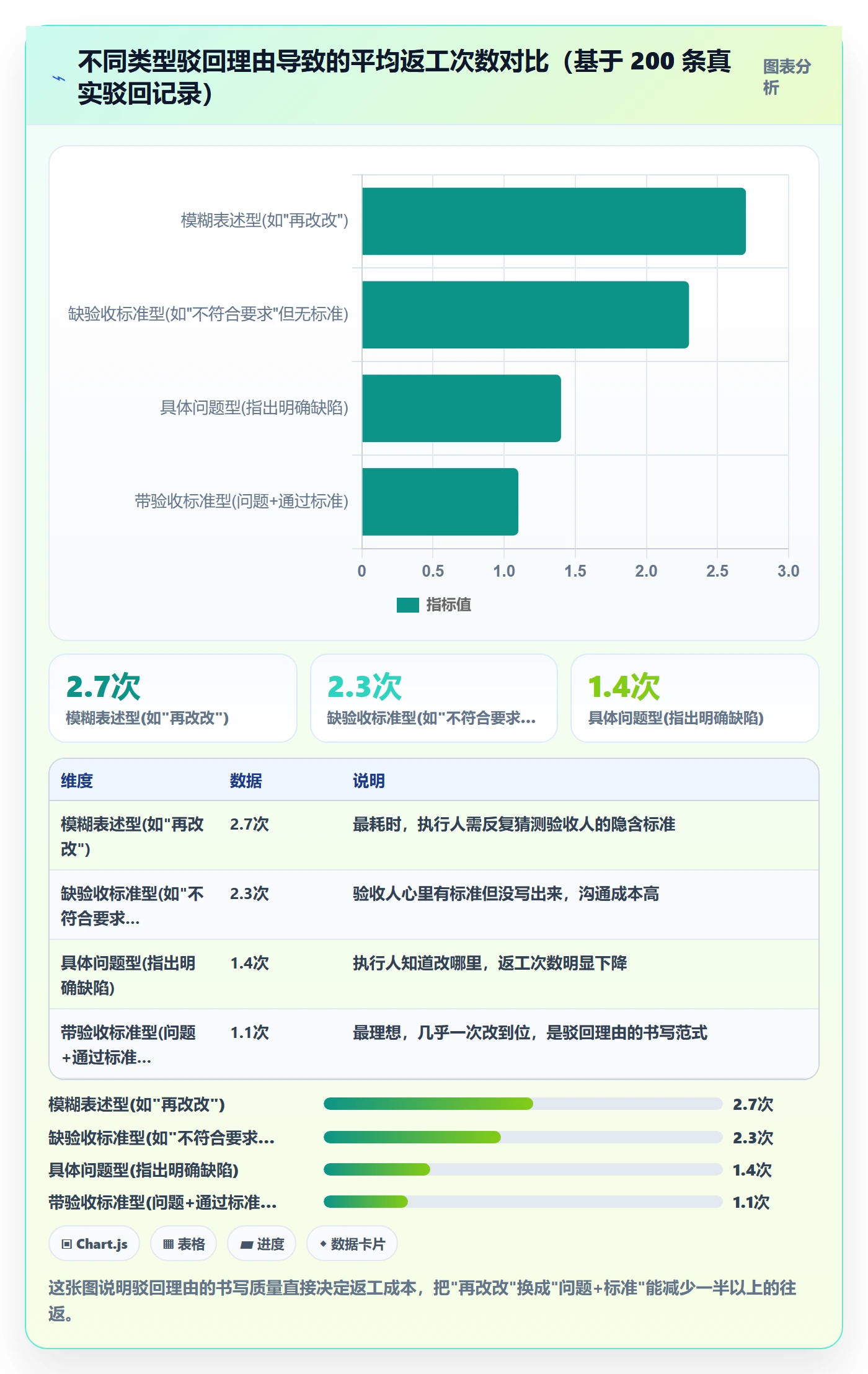Click the 指标值 legend label

(448, 605)
